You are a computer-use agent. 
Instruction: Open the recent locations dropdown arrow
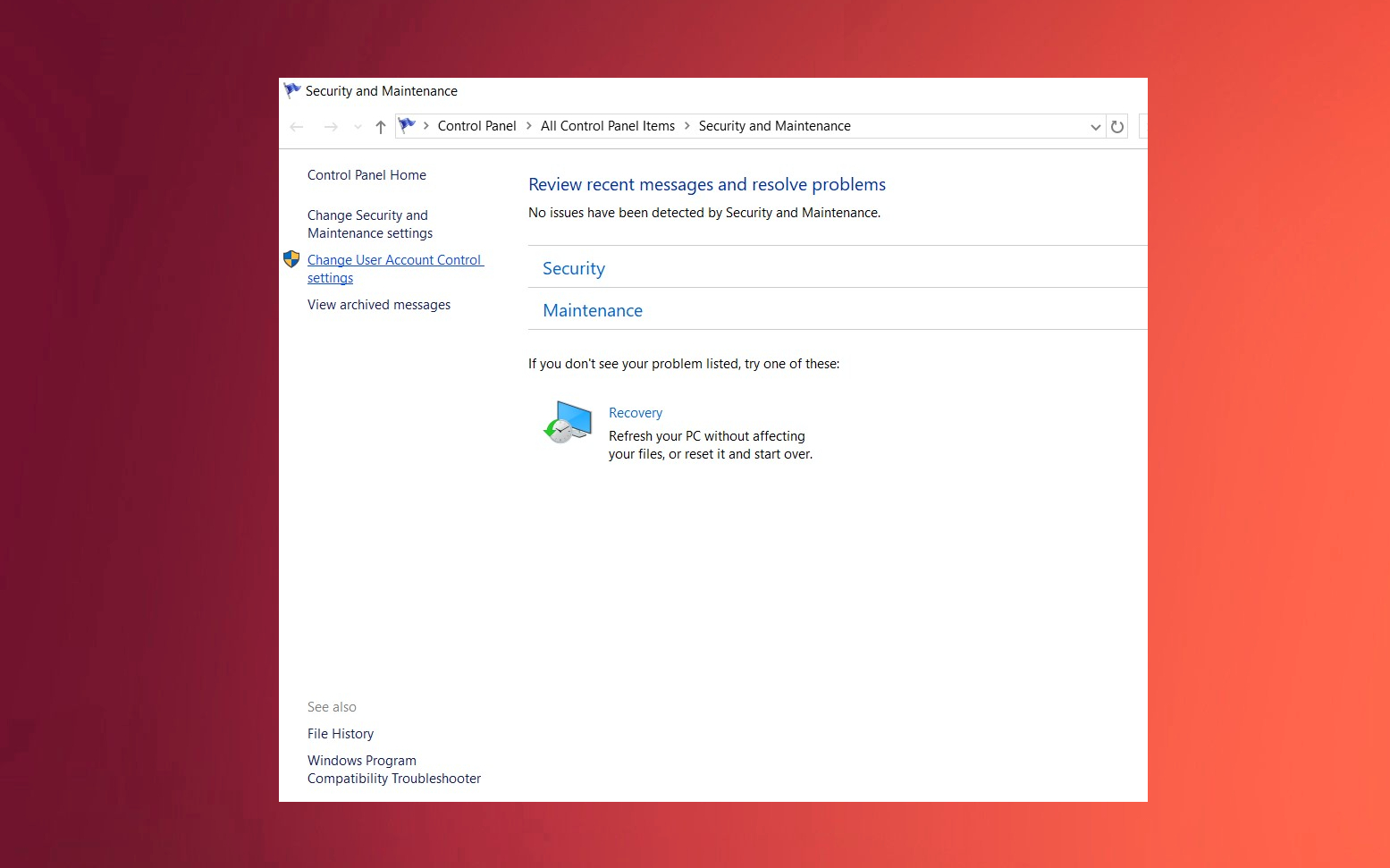358,127
